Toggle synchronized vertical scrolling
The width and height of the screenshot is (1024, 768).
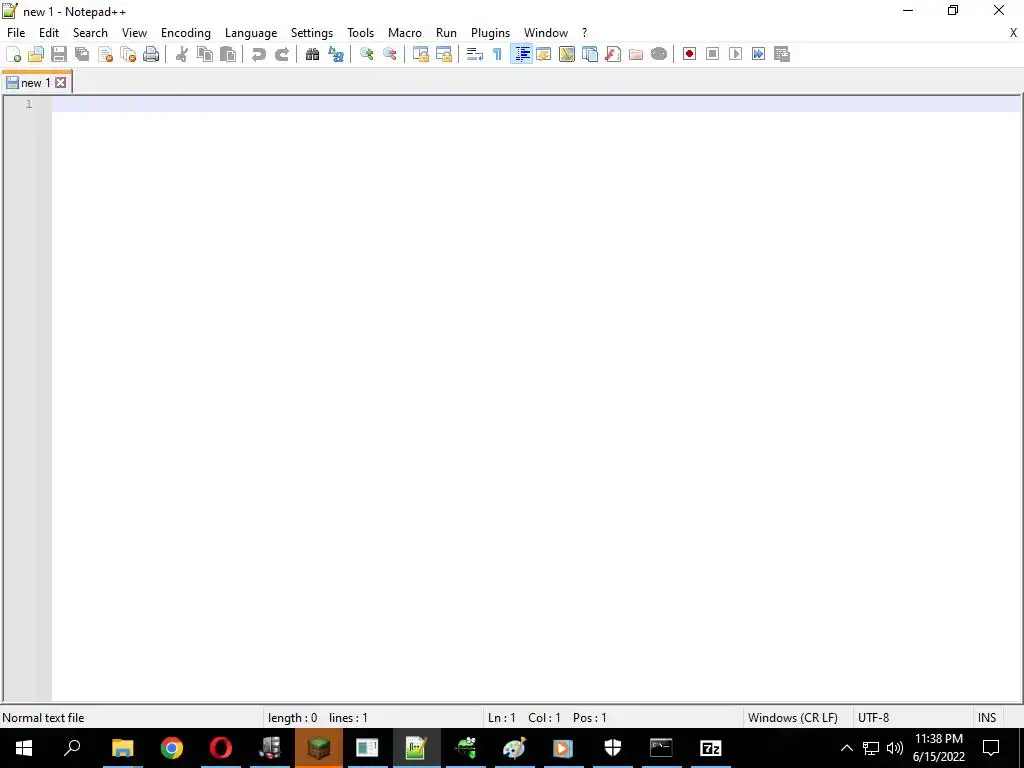tap(421, 54)
